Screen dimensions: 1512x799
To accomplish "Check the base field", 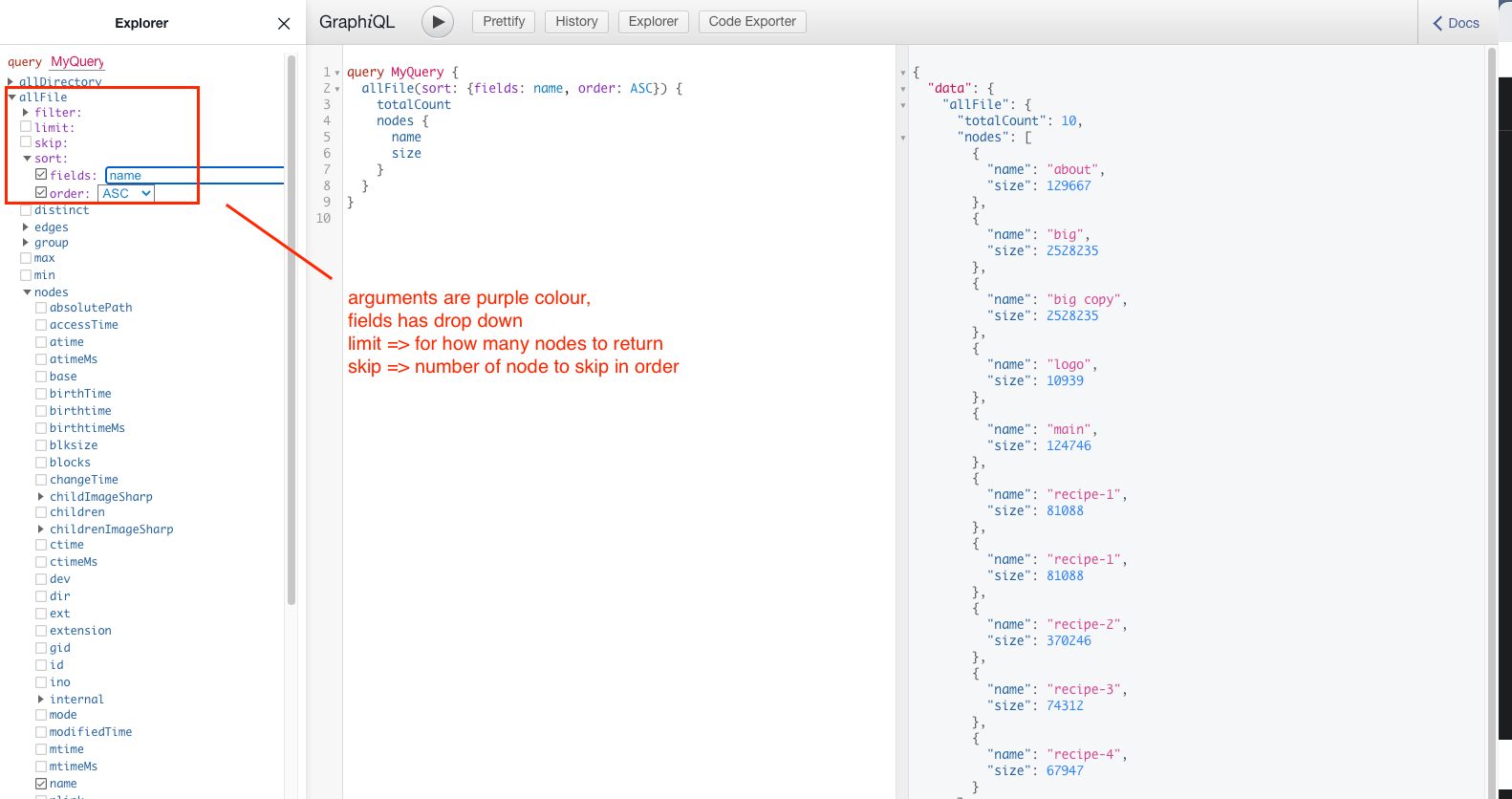I will (41, 377).
